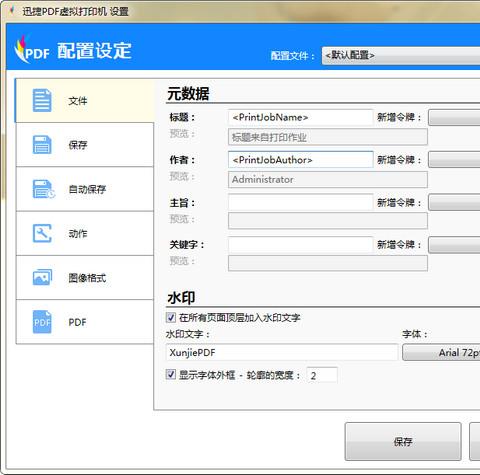The width and height of the screenshot is (480, 475).
Task: Click the empty 关键字 input field
Action: coord(301,245)
